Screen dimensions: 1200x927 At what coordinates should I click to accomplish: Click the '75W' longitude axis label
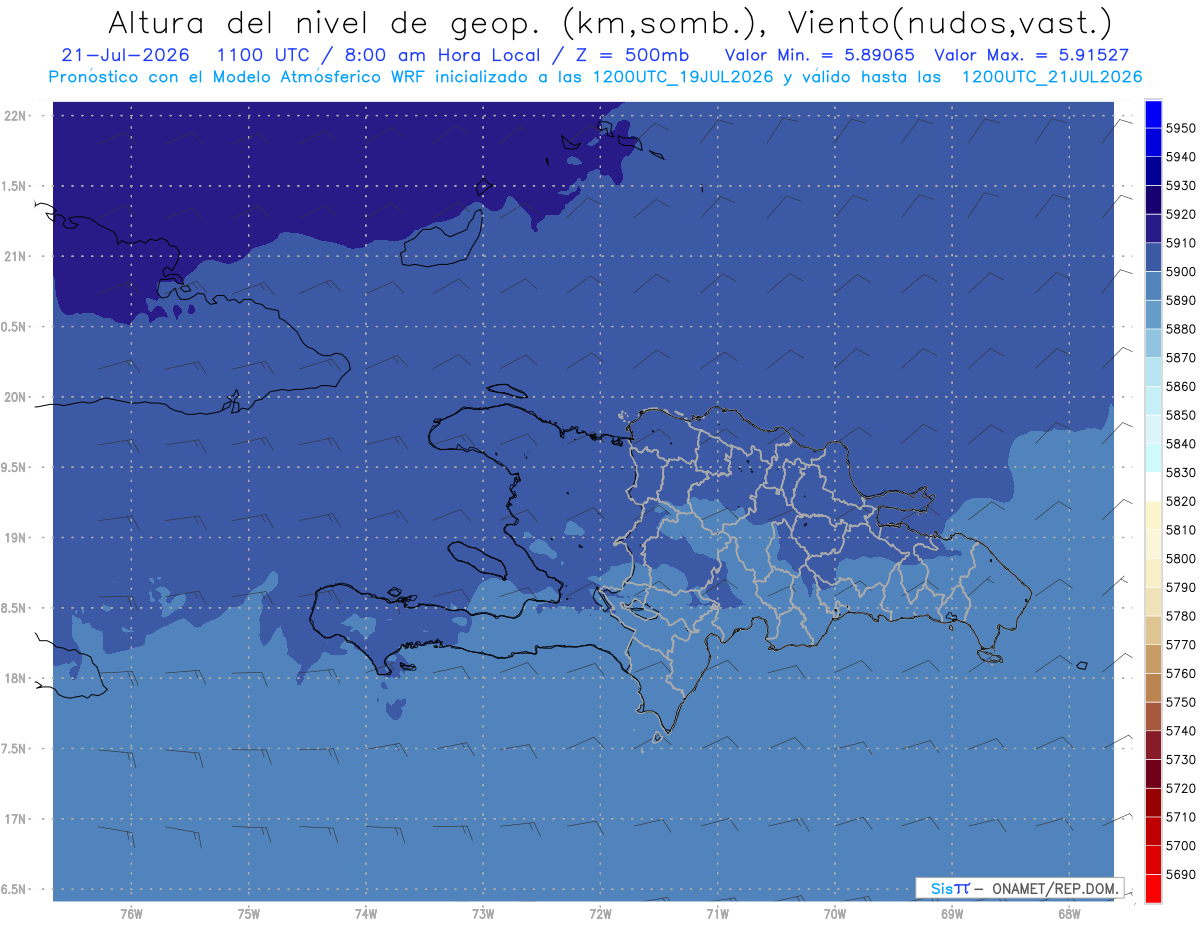249,913
